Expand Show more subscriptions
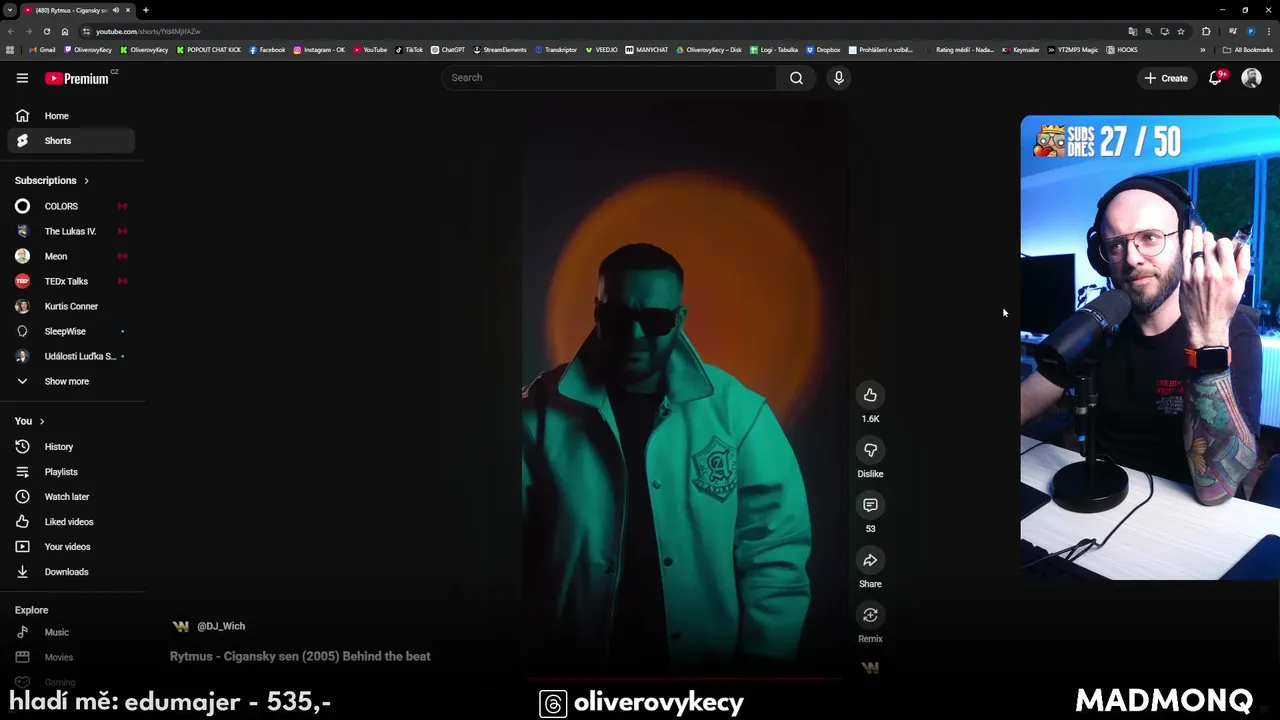The image size is (1280, 720). point(71,381)
